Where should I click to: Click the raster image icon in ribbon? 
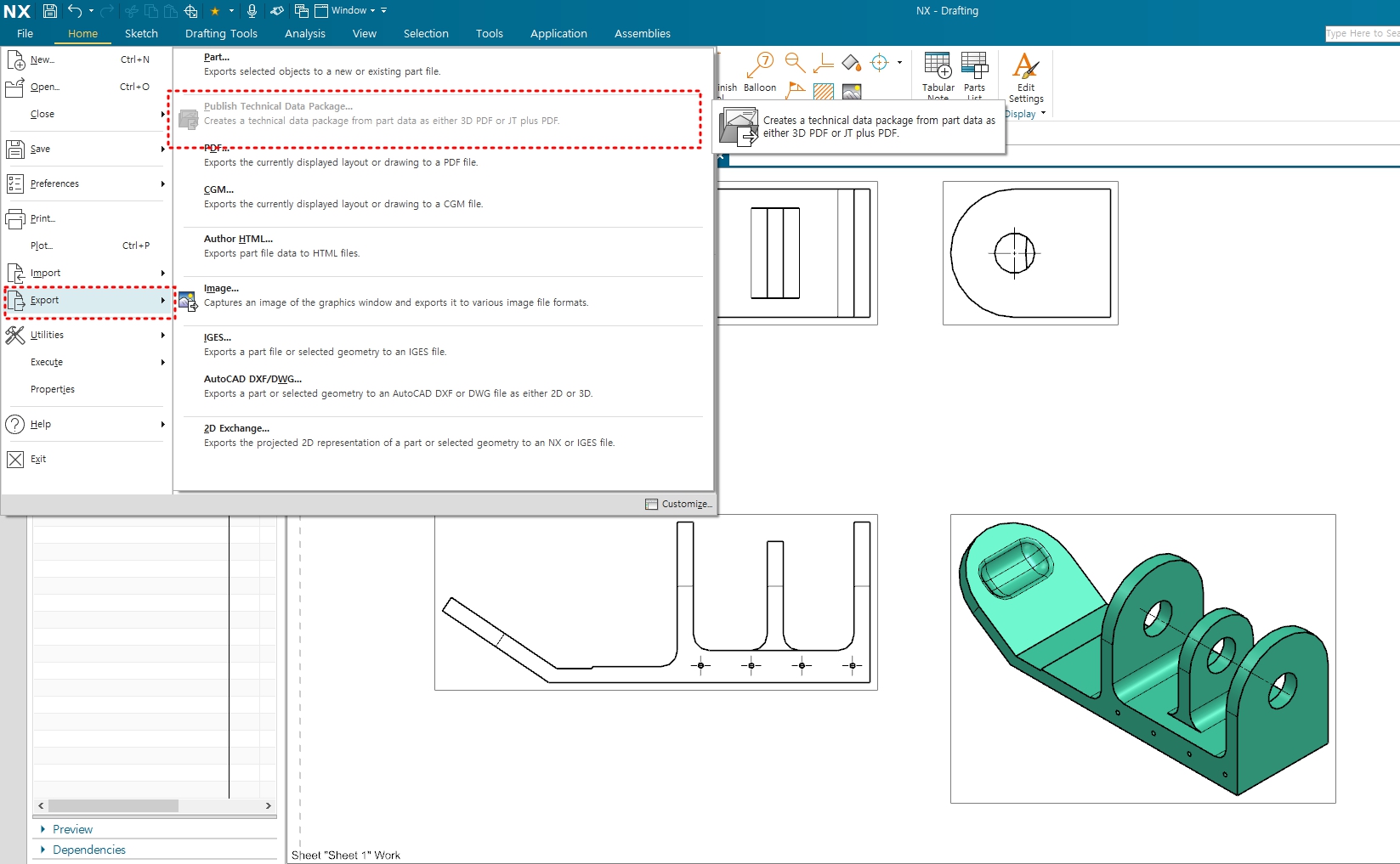[852, 91]
